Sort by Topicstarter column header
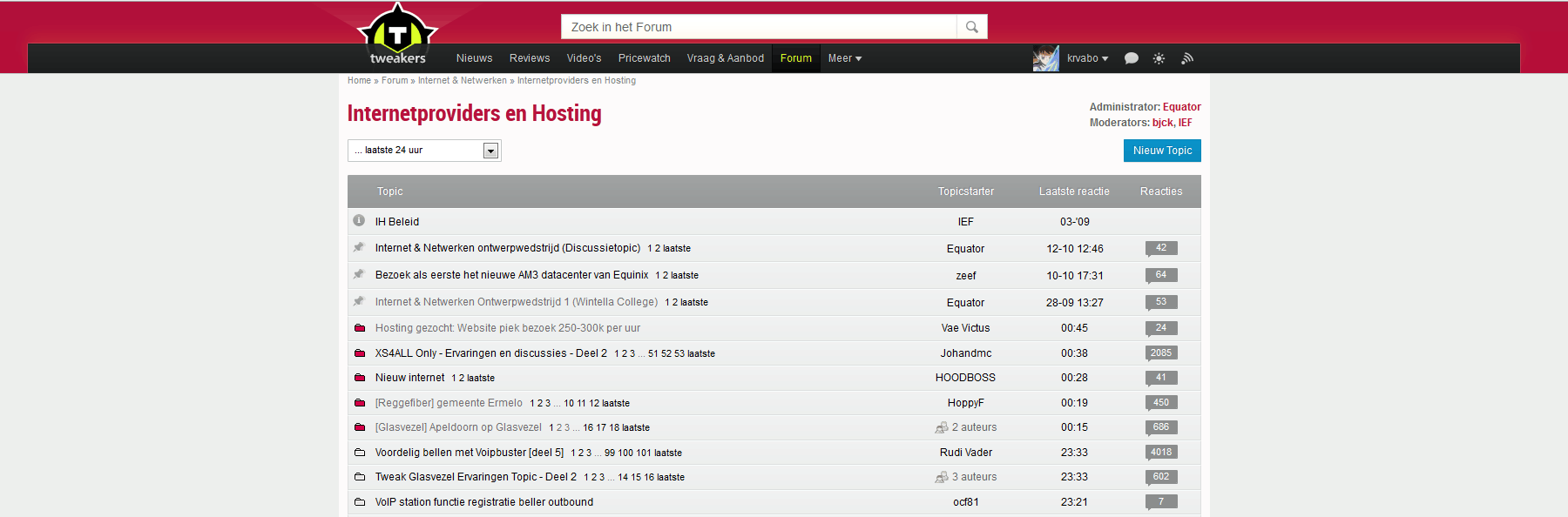1568x517 pixels. click(966, 191)
